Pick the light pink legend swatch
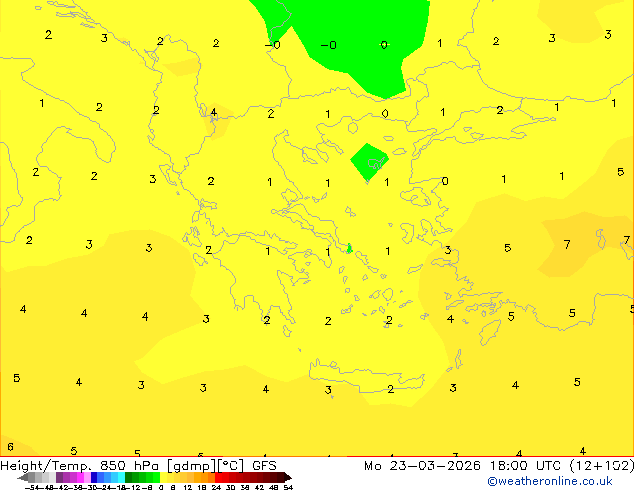The image size is (634, 490). click(87, 478)
